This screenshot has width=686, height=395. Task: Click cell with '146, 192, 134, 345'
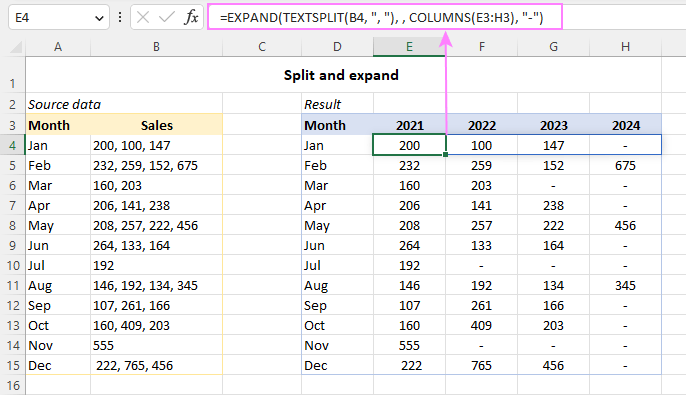pyautogui.click(x=157, y=286)
